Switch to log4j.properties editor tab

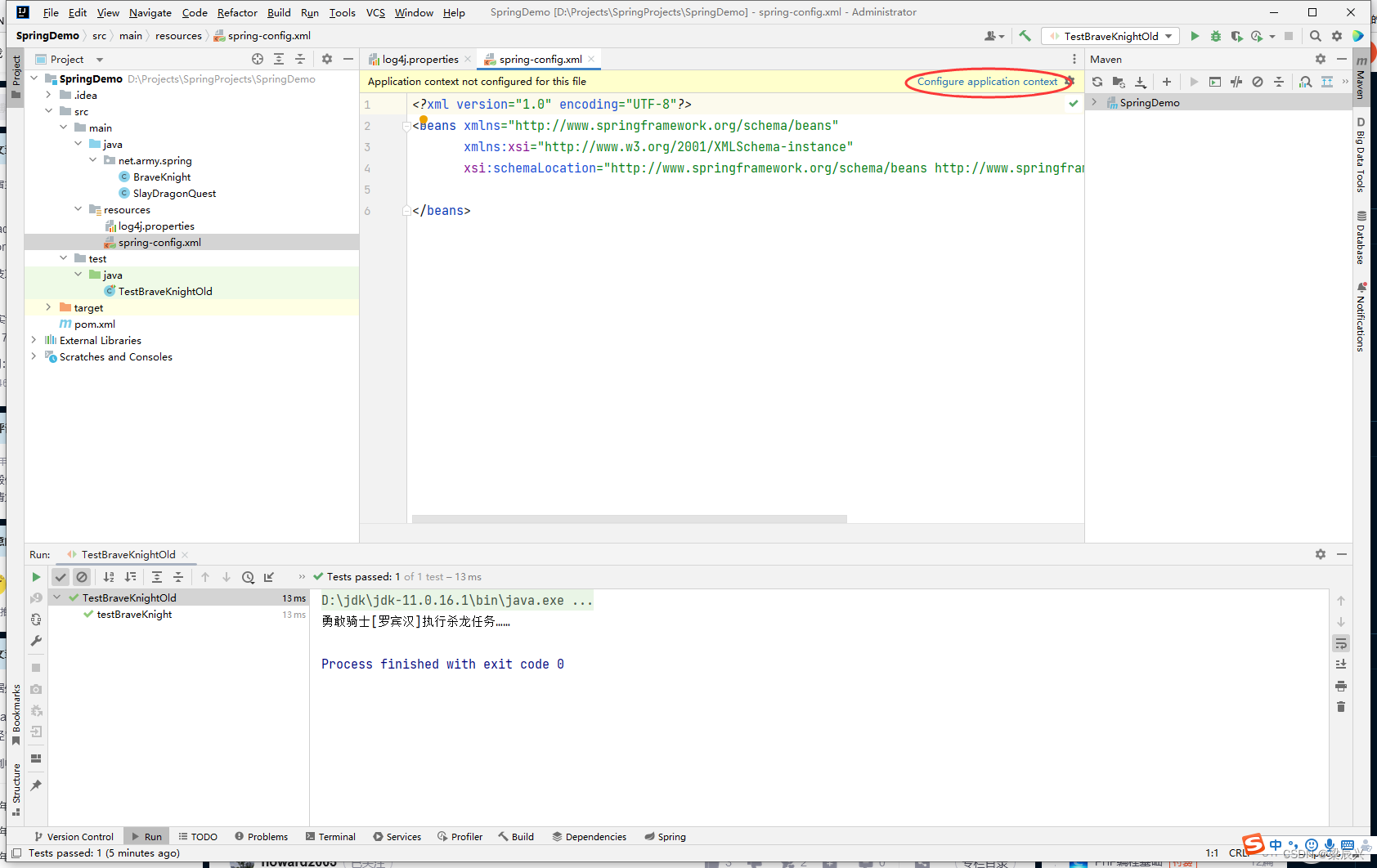(x=420, y=59)
